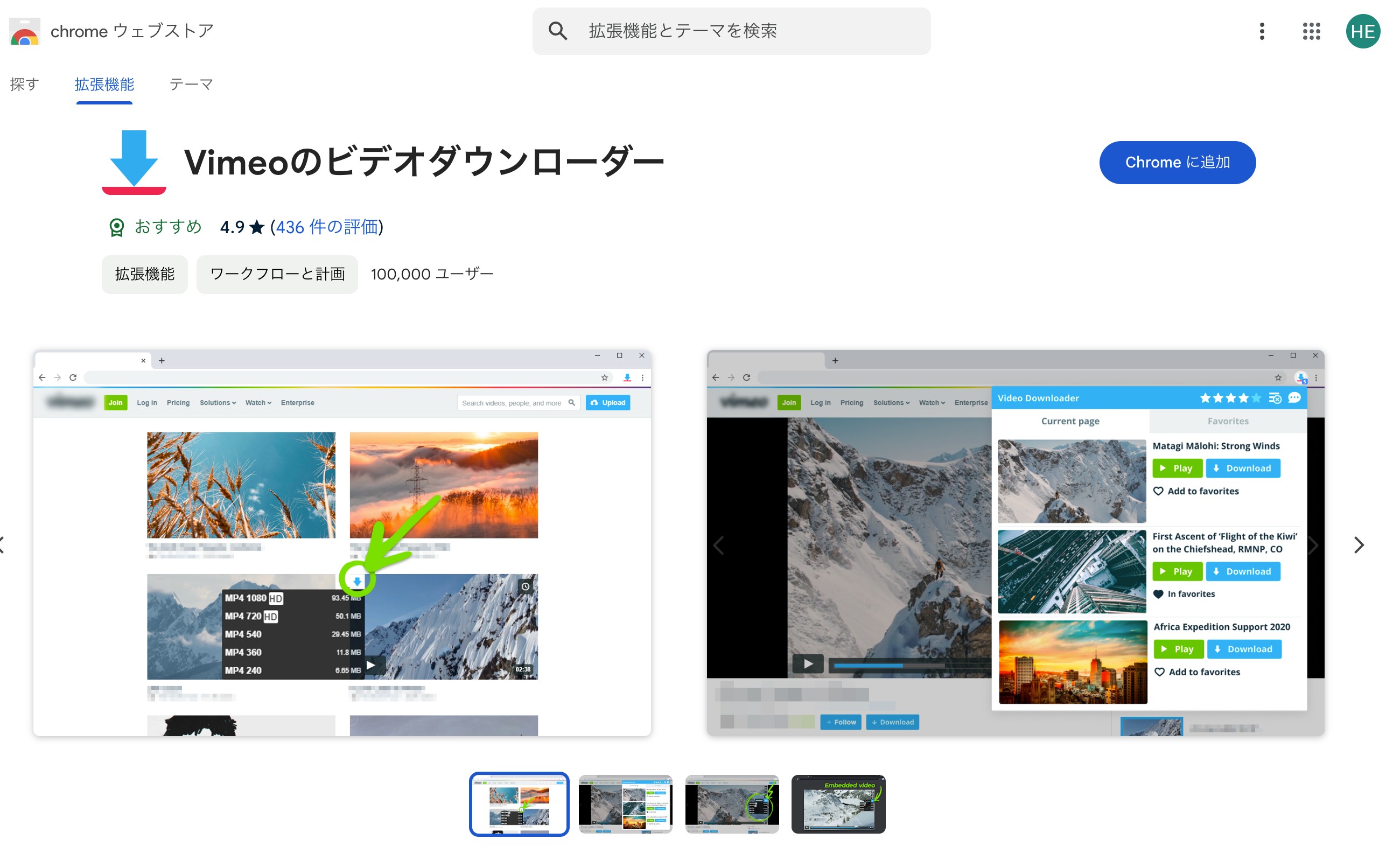Click the search magnifier icon
Image resolution: width=1400 pixels, height=867 pixels.
point(557,31)
